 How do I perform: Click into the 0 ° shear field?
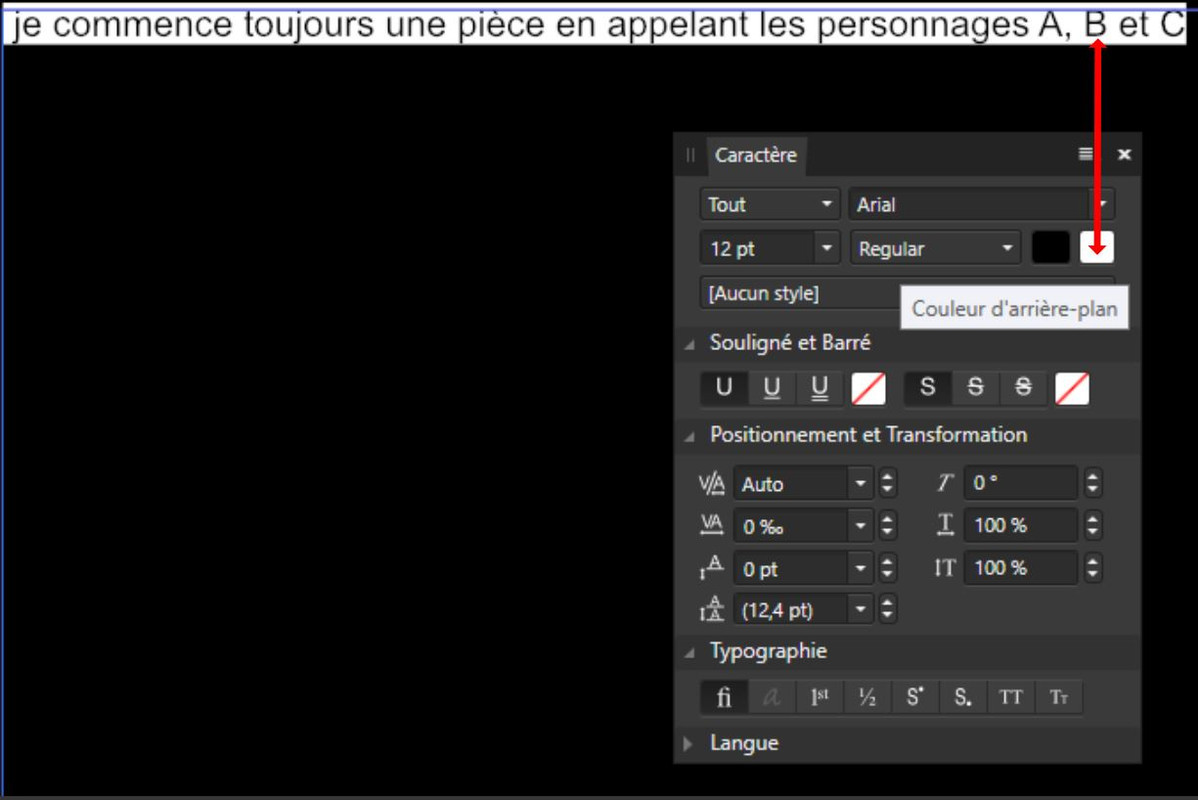click(1022, 483)
